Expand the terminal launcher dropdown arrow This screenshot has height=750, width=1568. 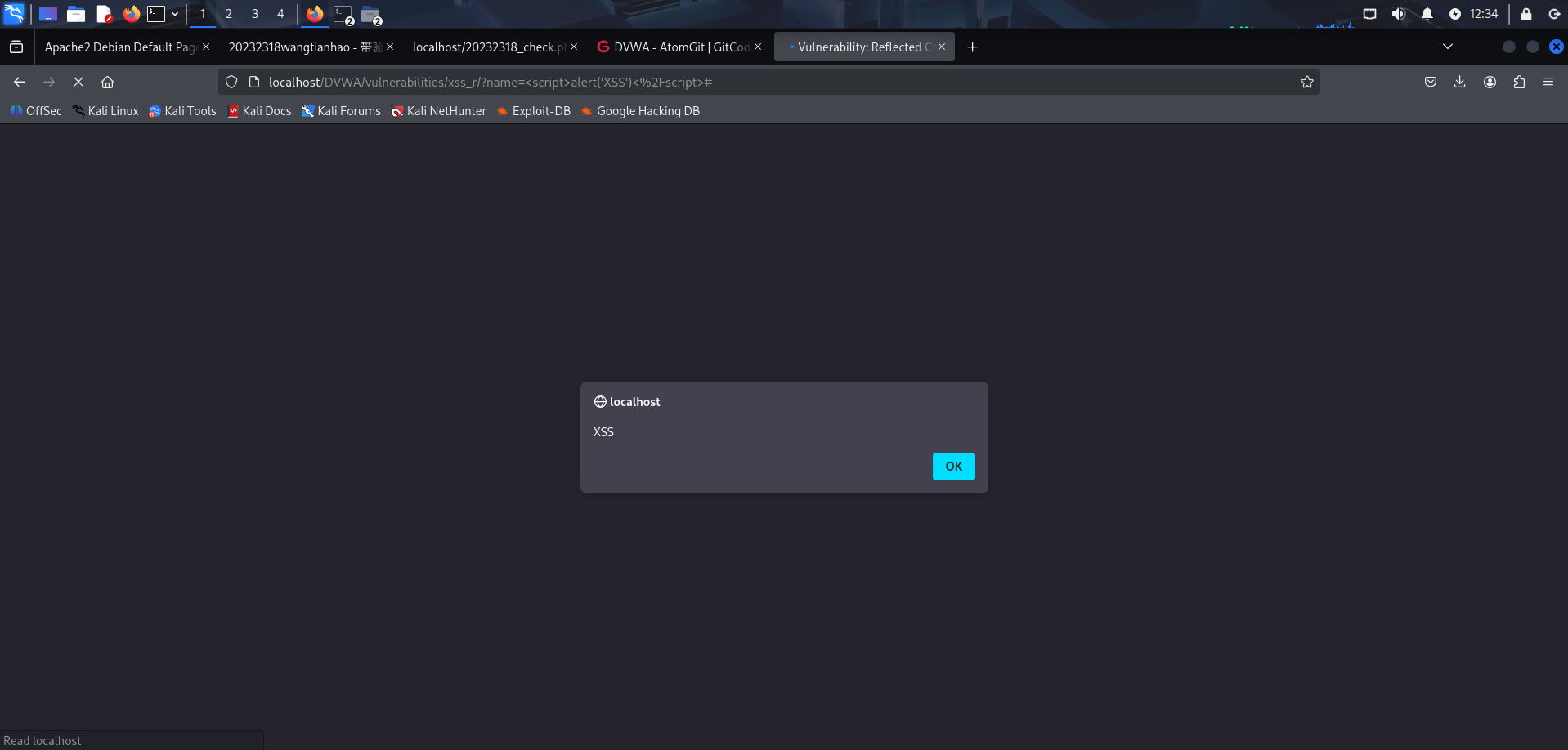(175, 14)
